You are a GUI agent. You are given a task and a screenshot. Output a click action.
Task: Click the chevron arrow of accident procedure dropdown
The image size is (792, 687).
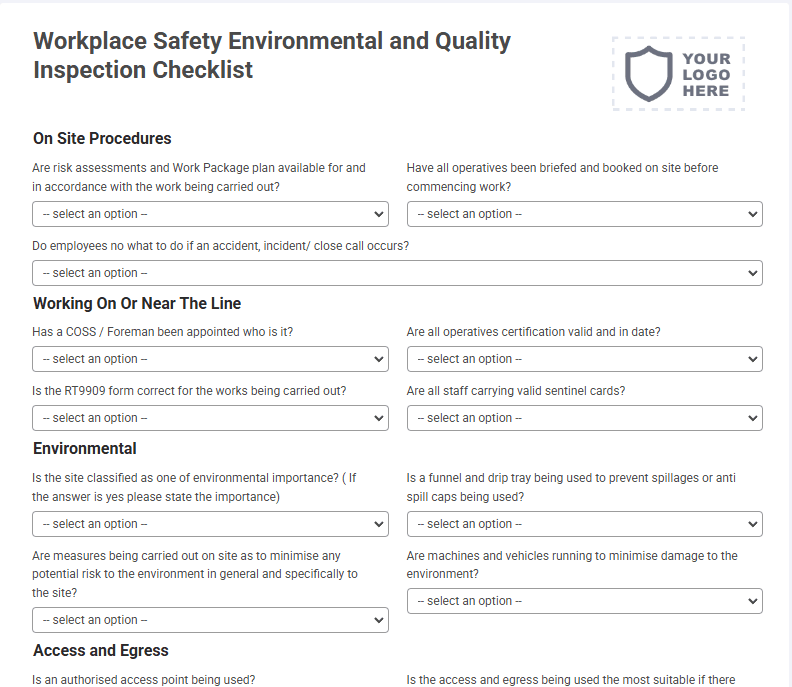coord(752,273)
